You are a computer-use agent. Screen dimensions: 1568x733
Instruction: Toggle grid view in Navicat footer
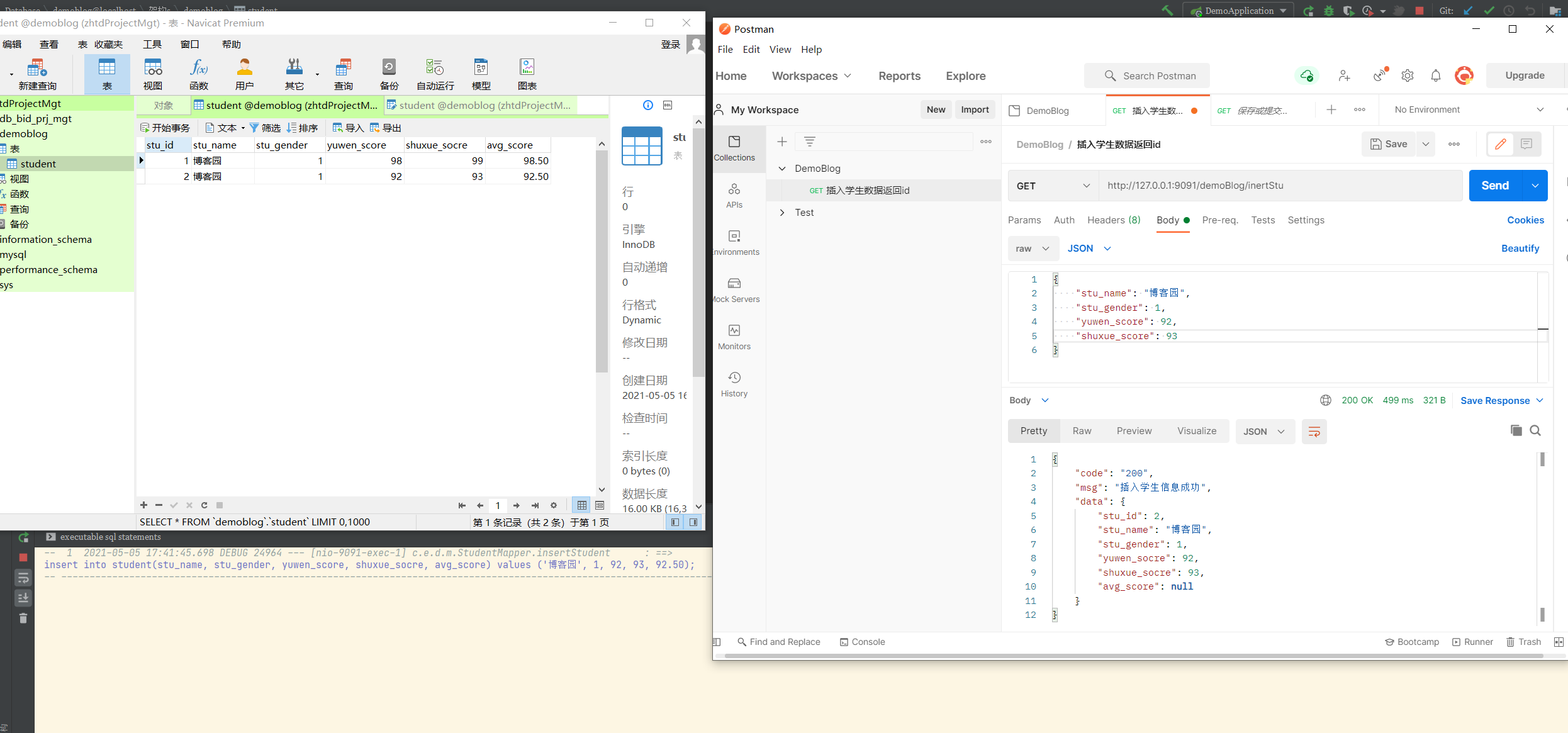click(582, 505)
